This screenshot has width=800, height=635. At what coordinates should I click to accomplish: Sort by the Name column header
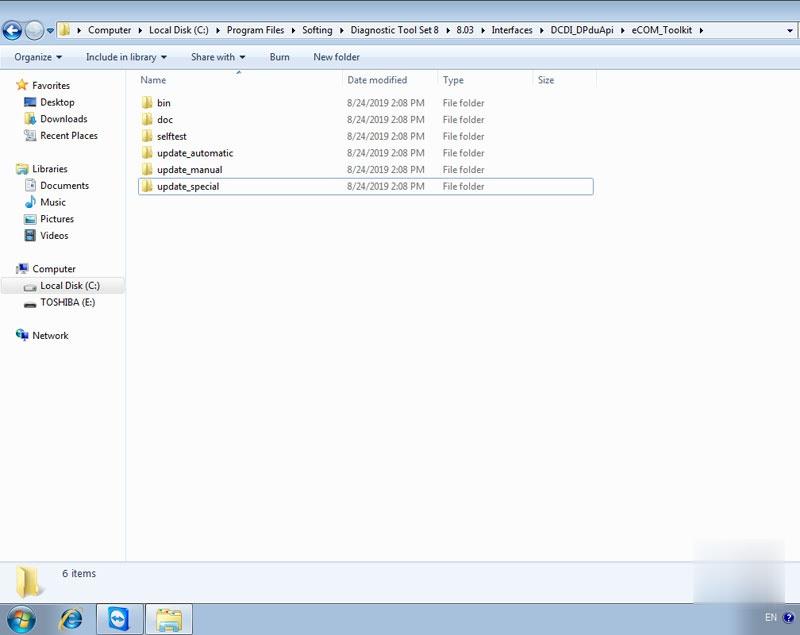pos(154,80)
